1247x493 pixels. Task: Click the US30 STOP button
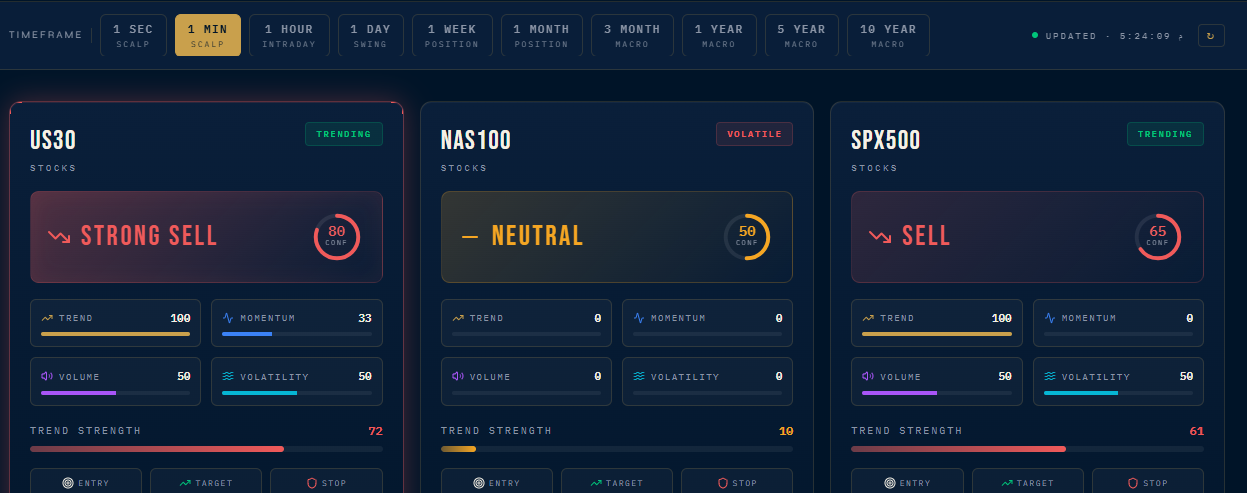[x=326, y=481]
